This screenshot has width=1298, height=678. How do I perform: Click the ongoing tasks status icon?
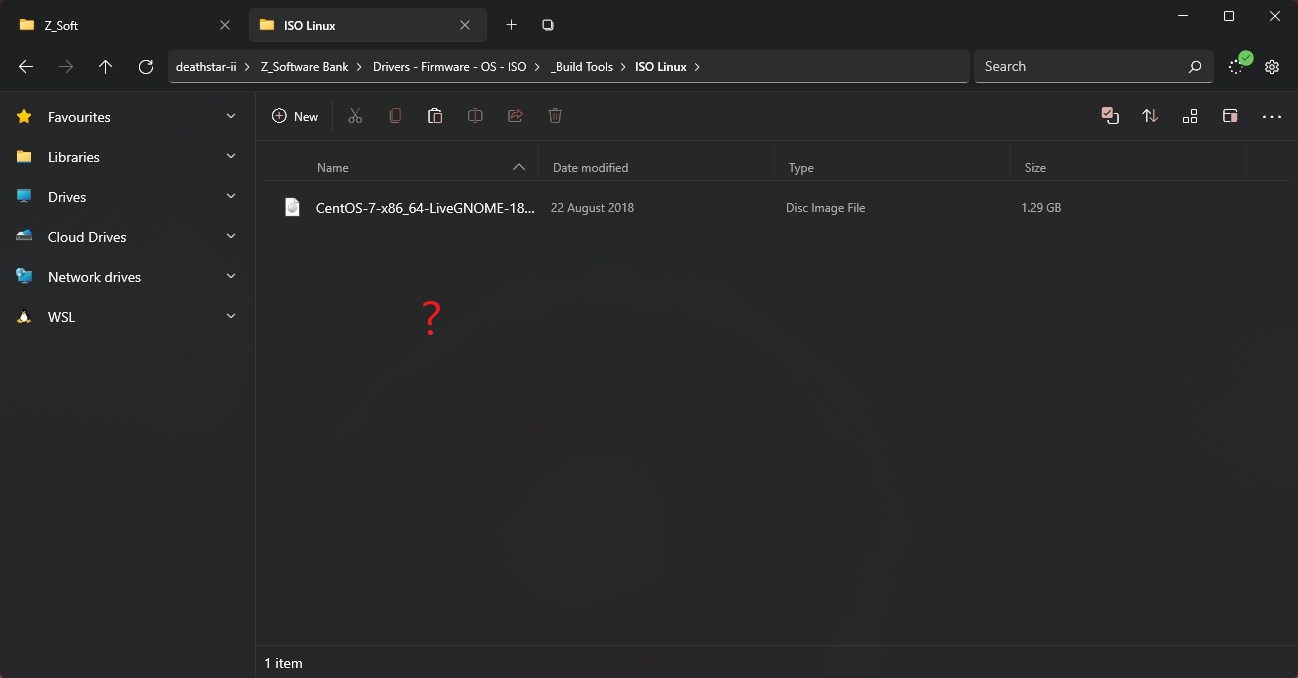(1239, 64)
